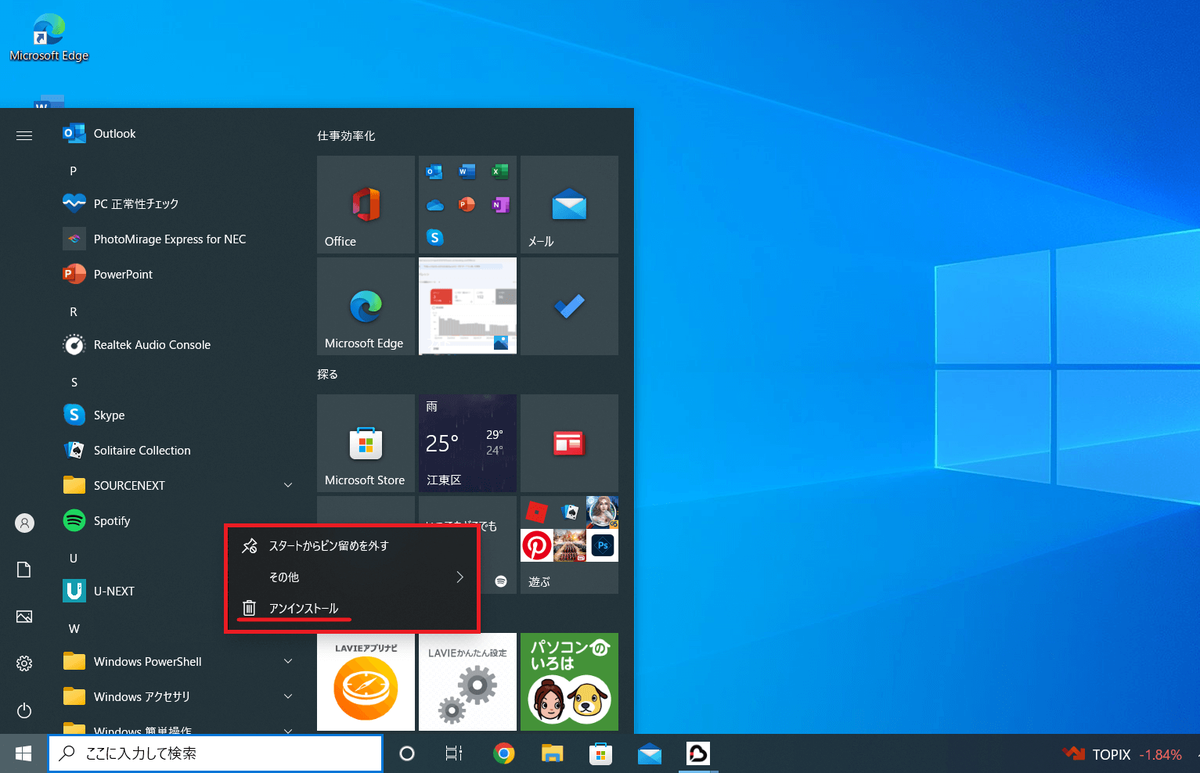The image size is (1200, 773).
Task: Open Solitaire Collection
Action: point(180,450)
